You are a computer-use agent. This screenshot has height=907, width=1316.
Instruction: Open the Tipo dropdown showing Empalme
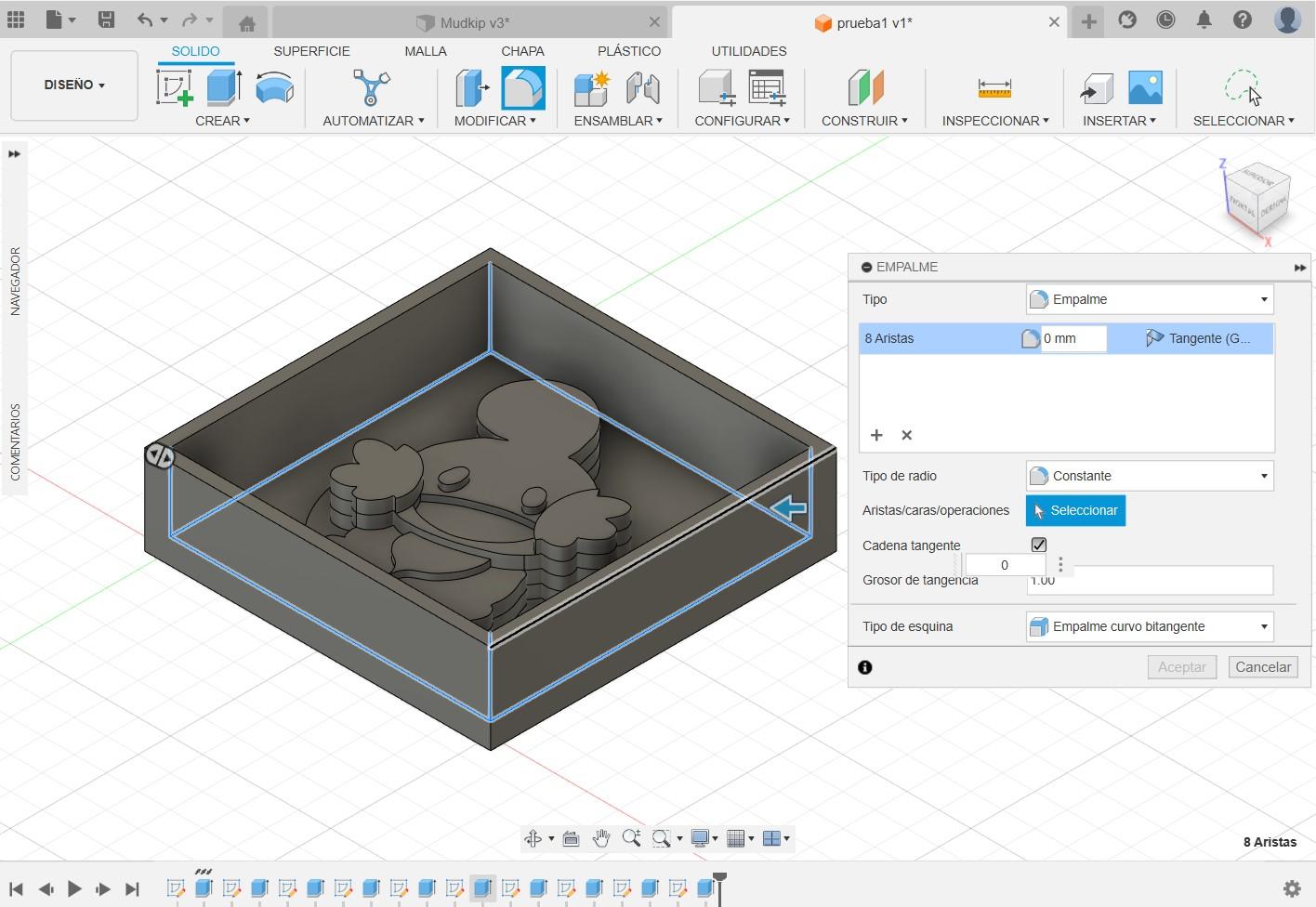1150,299
